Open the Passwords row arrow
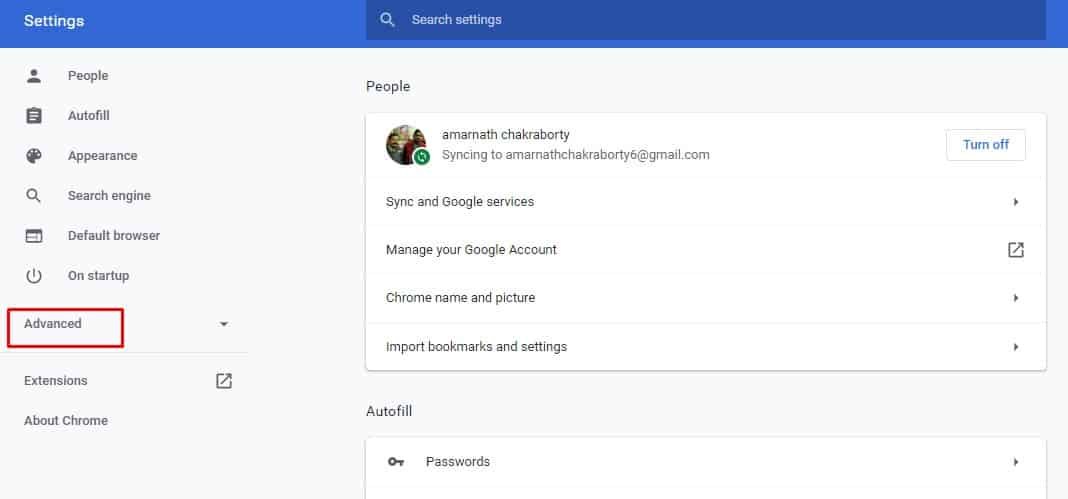Viewport: 1068px width, 499px height. 1015,462
